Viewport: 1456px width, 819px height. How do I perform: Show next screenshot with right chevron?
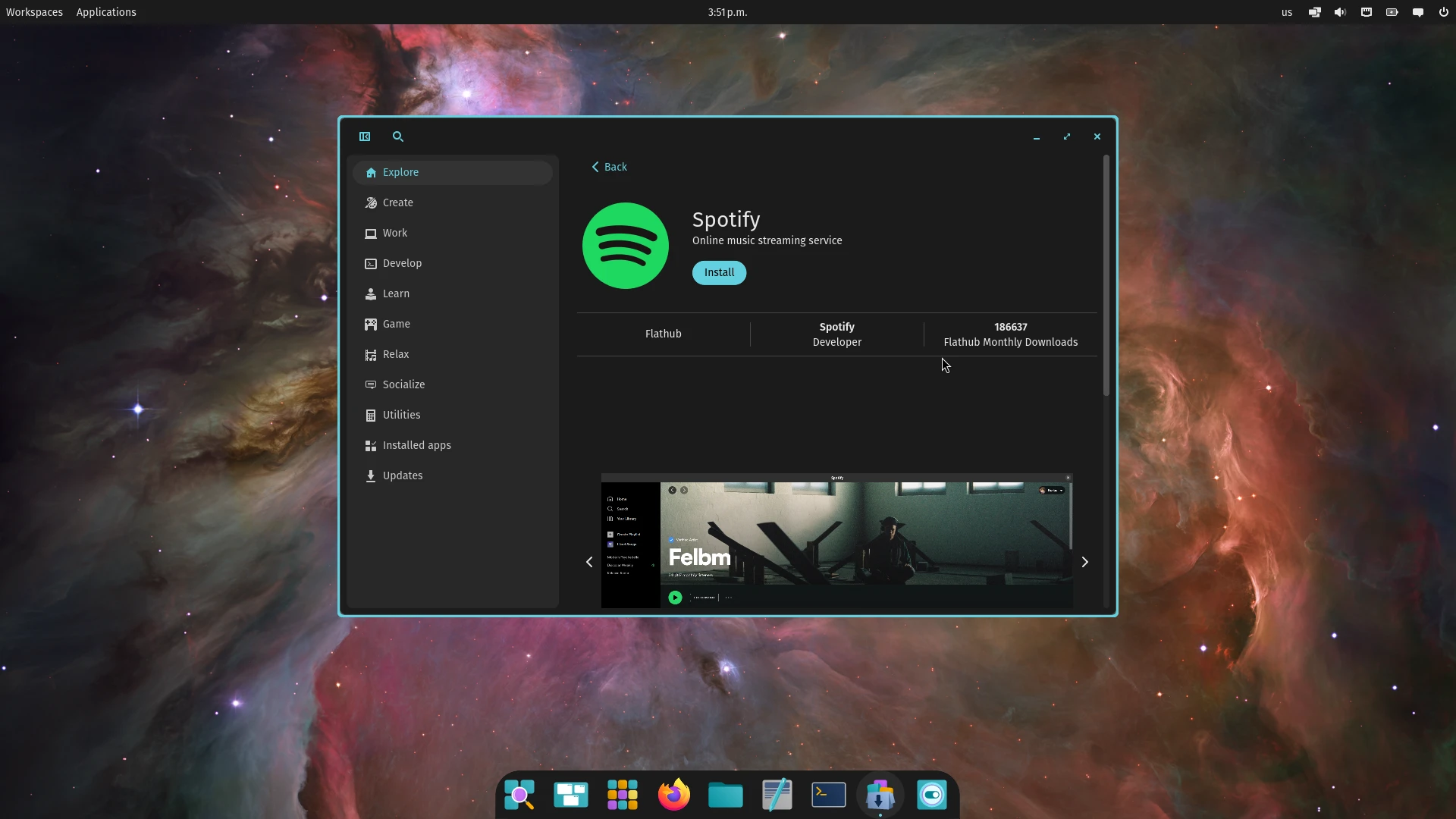click(1084, 562)
